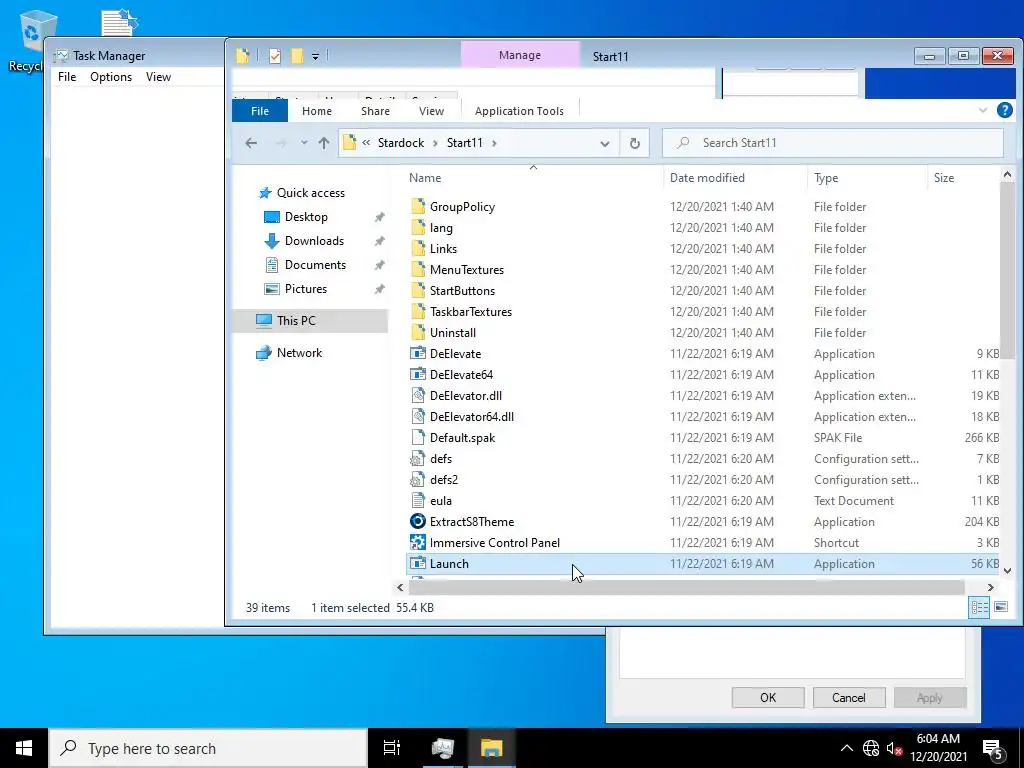Select the Uninstall folder icon

(418, 332)
